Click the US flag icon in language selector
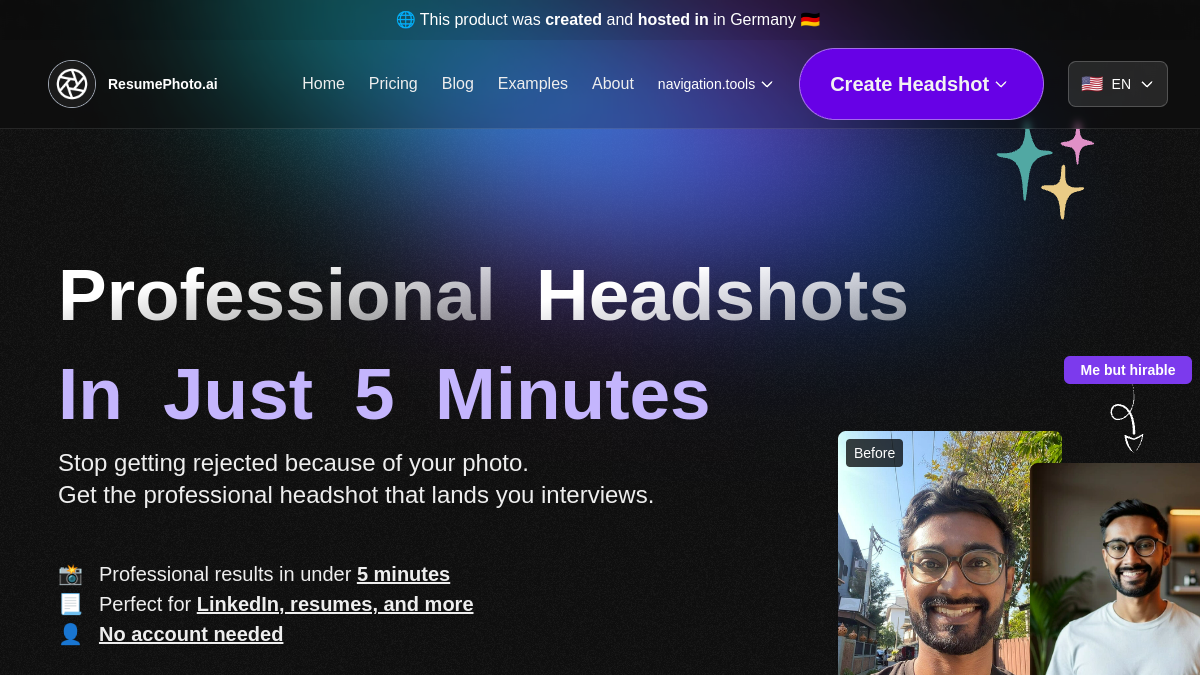 coord(1092,84)
